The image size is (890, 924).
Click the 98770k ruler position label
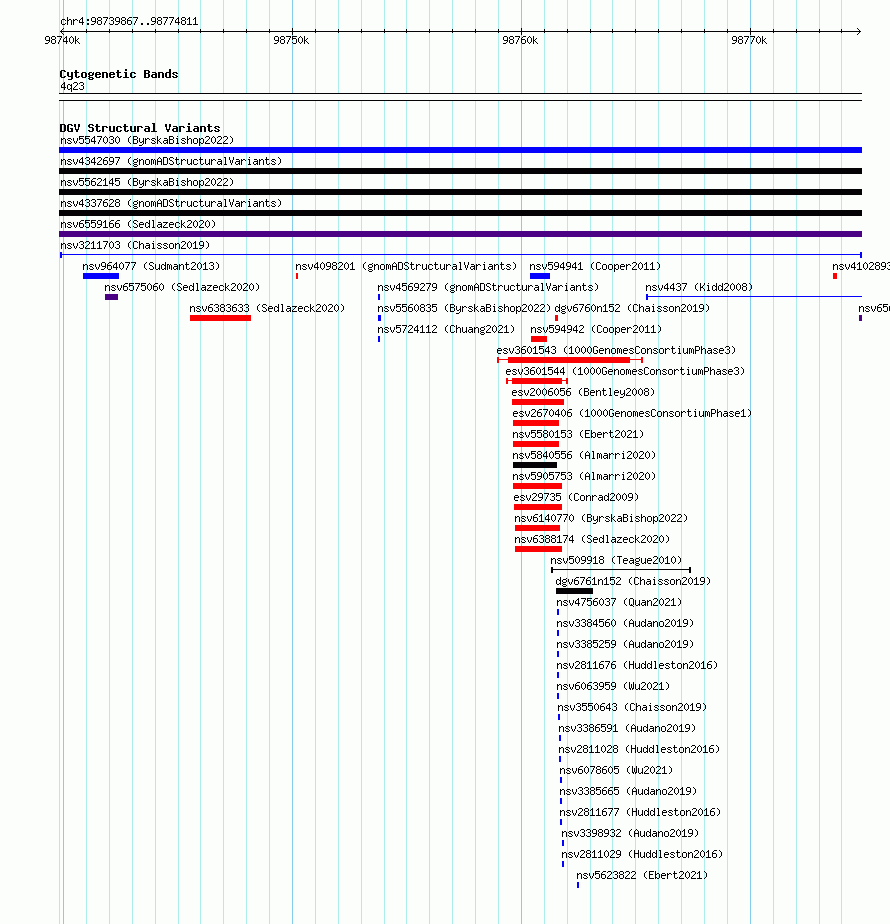[749, 41]
